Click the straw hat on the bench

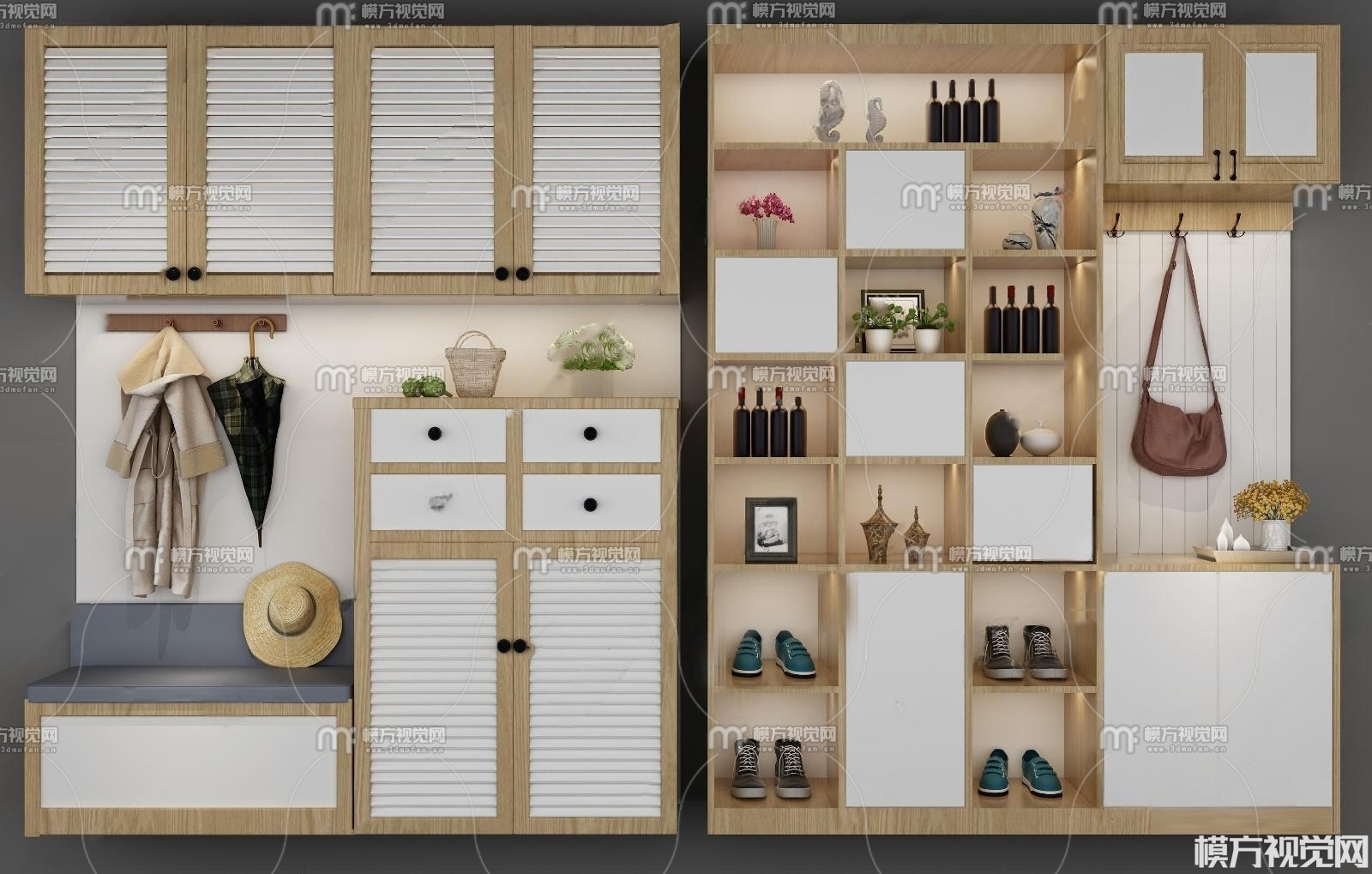292,614
